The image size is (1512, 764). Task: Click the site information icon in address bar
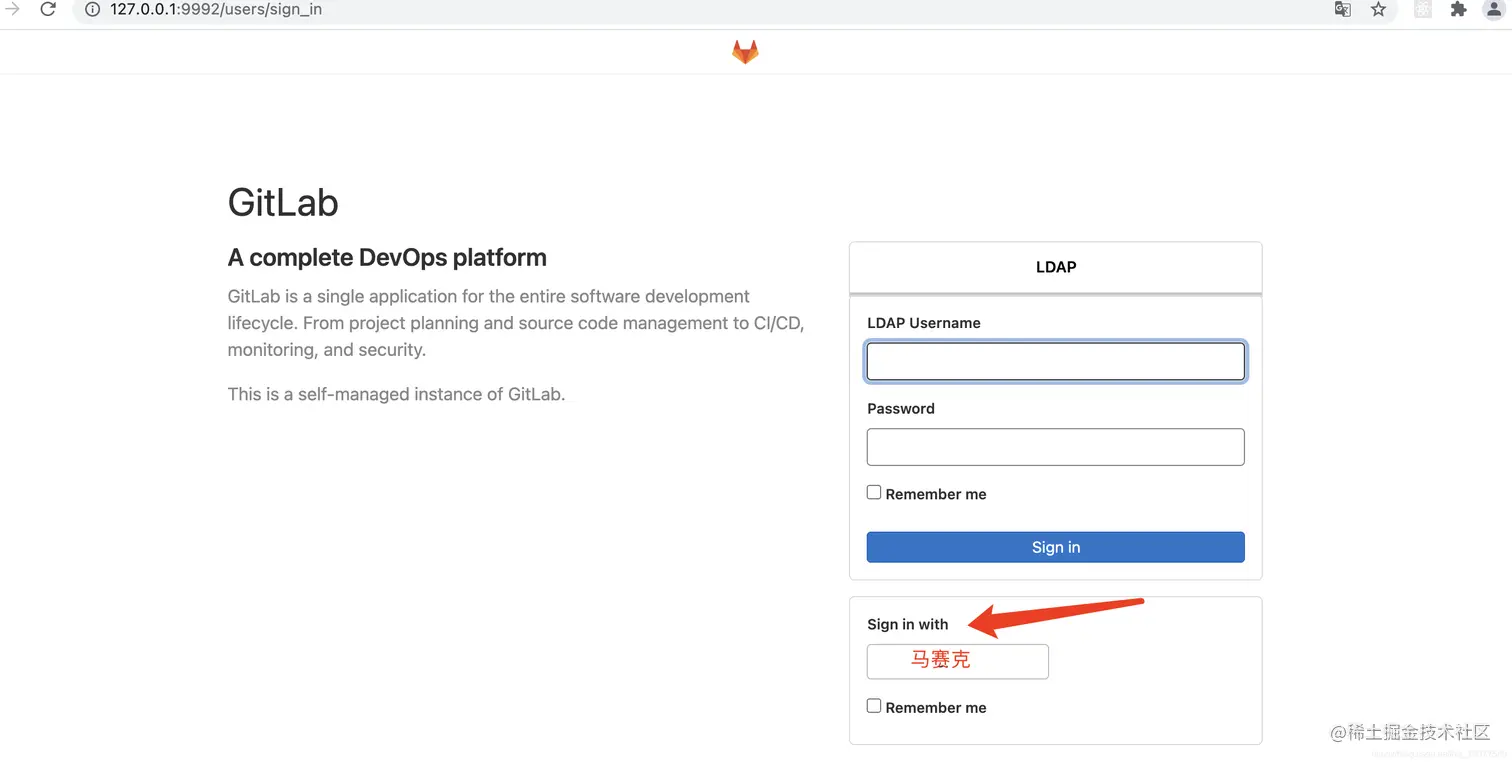(92, 9)
